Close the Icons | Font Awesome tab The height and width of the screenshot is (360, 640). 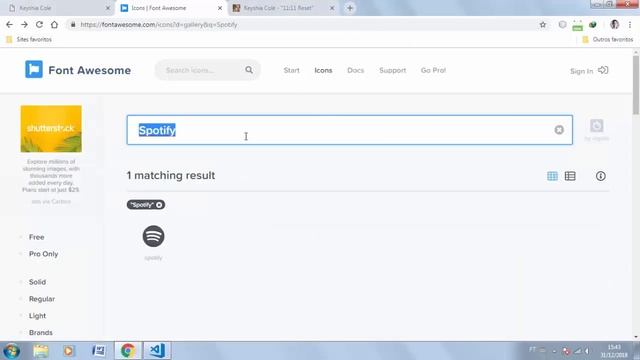pyautogui.click(x=220, y=8)
